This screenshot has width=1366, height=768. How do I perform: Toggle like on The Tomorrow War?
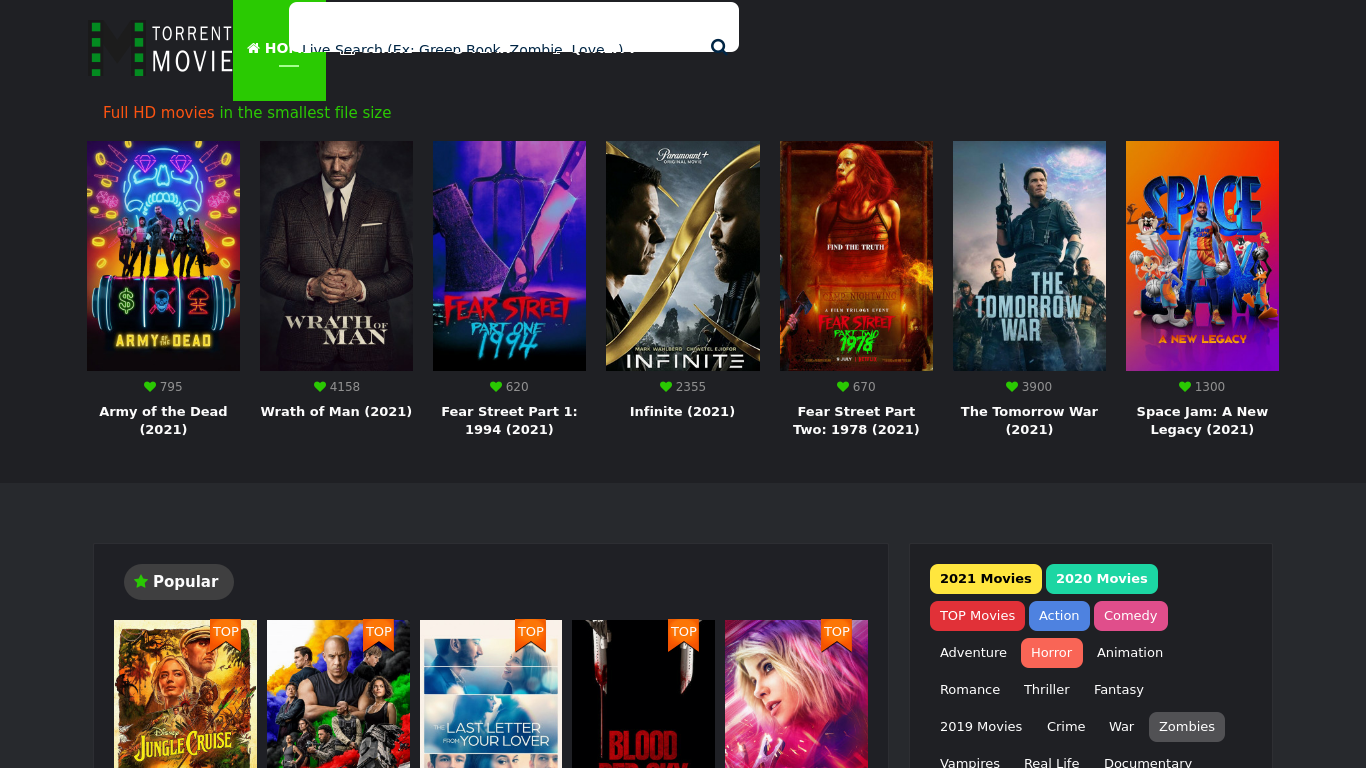coord(1010,387)
